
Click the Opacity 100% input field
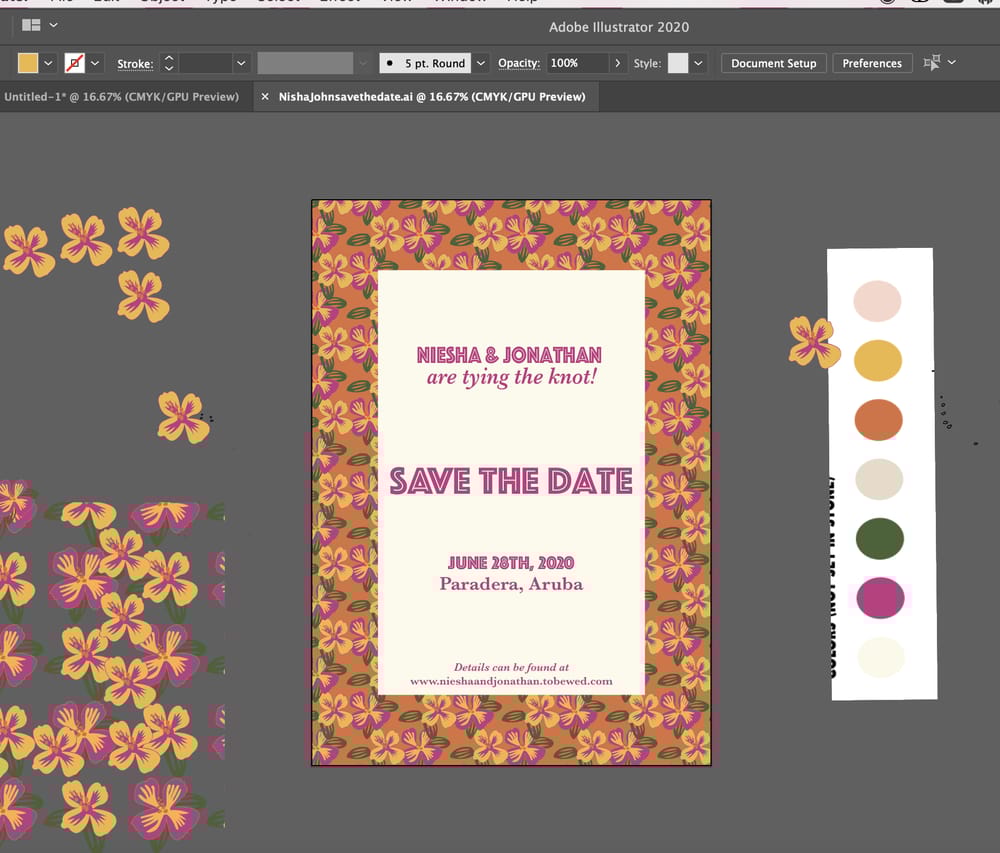click(577, 63)
